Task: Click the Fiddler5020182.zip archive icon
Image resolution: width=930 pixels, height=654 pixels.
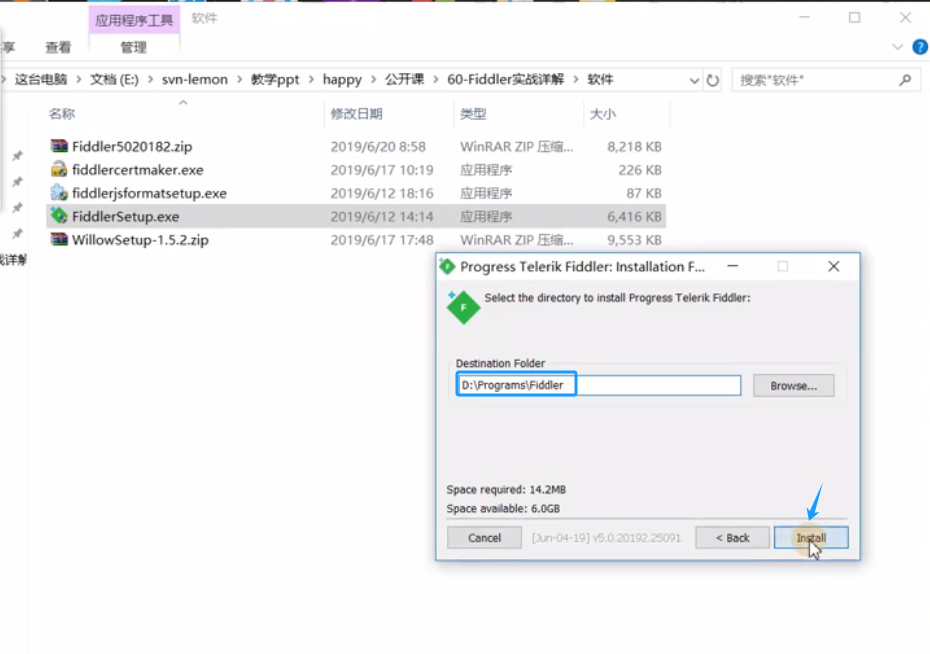Action: (59, 146)
